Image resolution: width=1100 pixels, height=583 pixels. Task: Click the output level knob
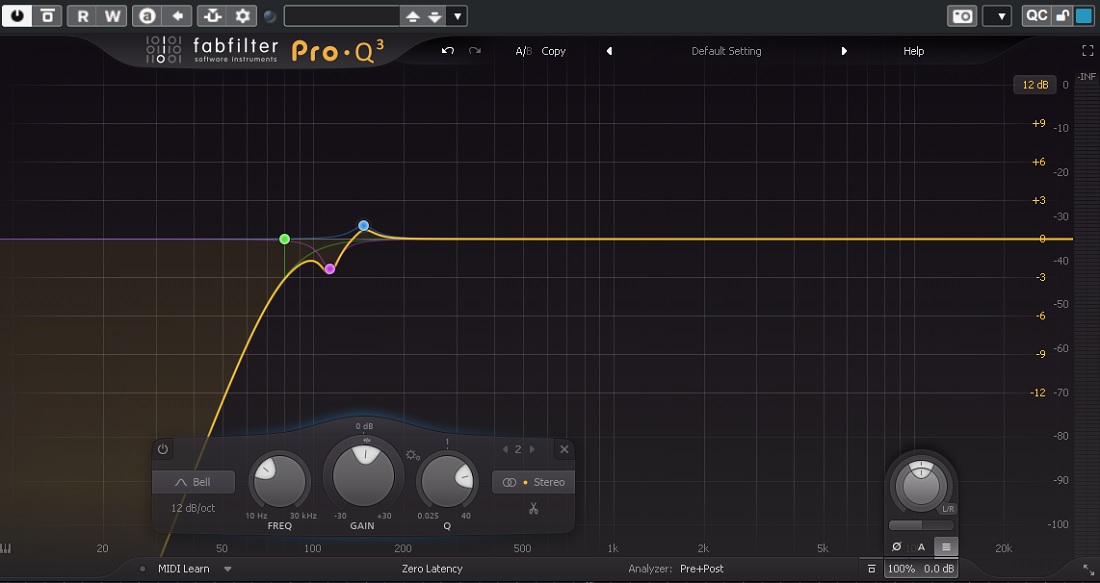(921, 485)
